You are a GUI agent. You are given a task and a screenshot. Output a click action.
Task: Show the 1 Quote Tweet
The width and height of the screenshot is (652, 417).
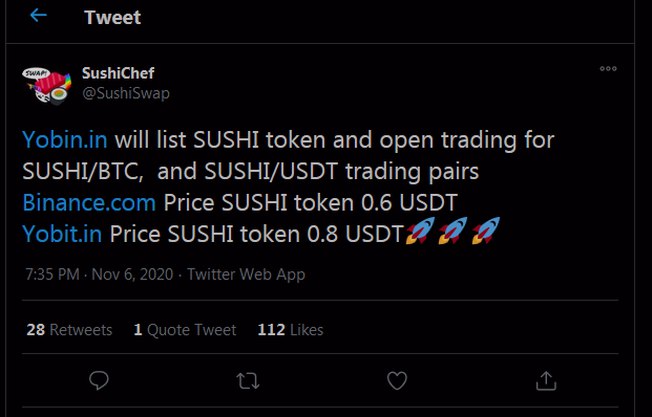(185, 329)
